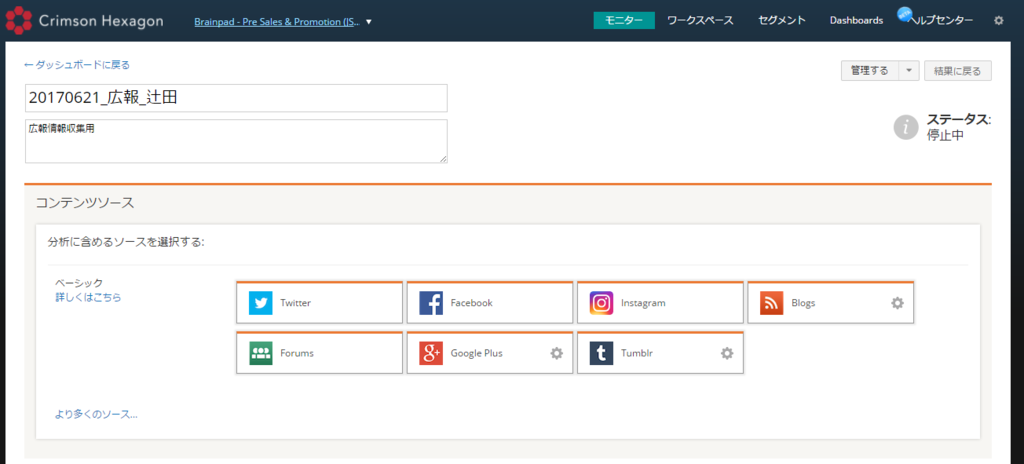The width and height of the screenshot is (1024, 464).
Task: Click the 分析に含めるソースを選択する text
Action: tap(127, 242)
